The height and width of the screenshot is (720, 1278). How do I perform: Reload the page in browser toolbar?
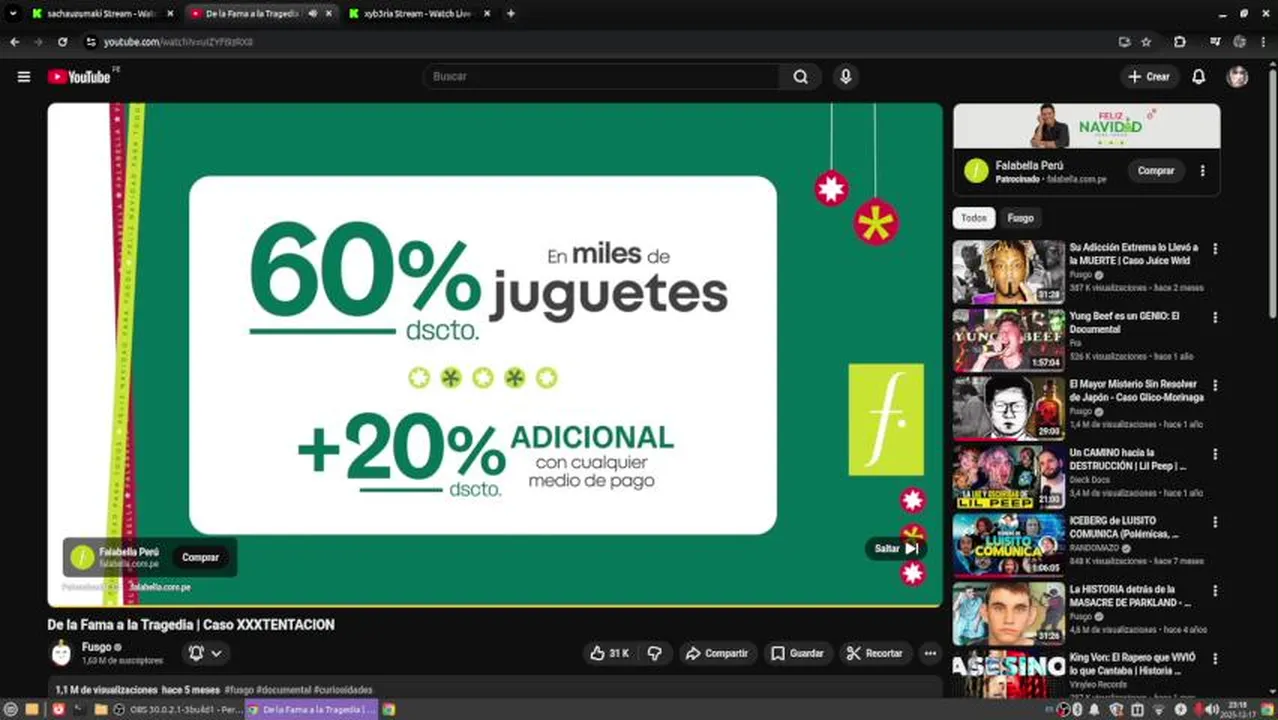tap(62, 42)
